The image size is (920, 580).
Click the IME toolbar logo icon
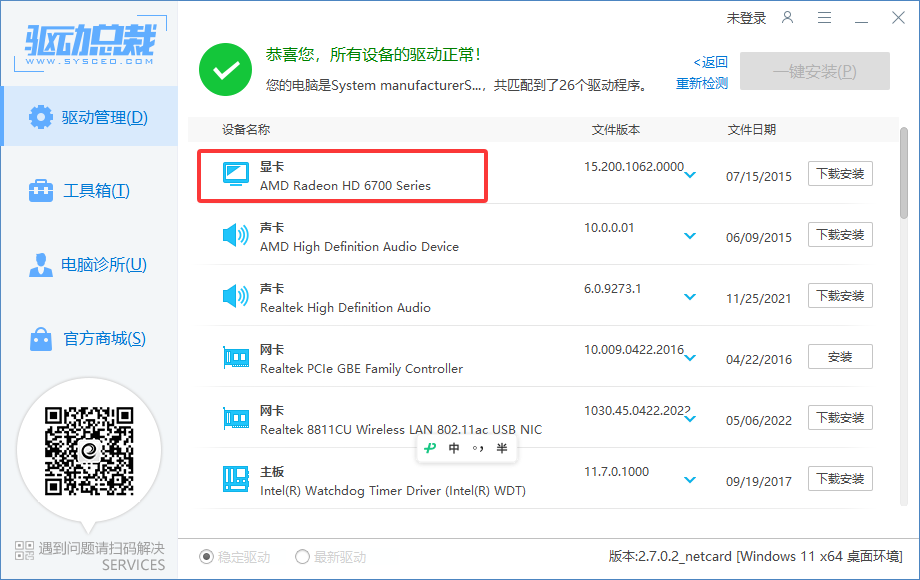[430, 448]
